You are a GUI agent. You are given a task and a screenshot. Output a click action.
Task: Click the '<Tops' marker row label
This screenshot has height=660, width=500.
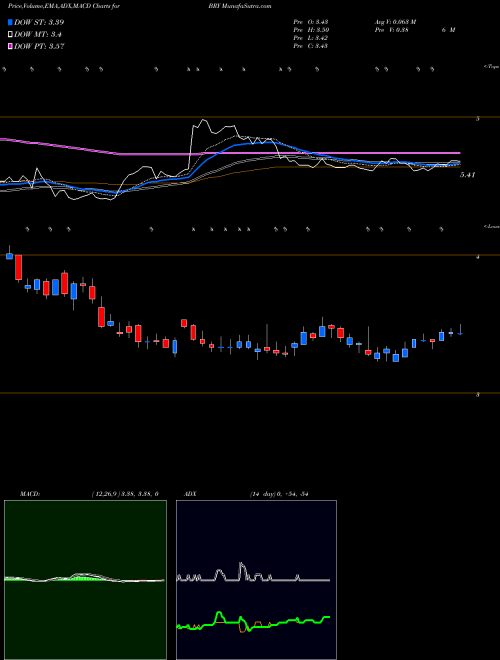[x=492, y=67]
